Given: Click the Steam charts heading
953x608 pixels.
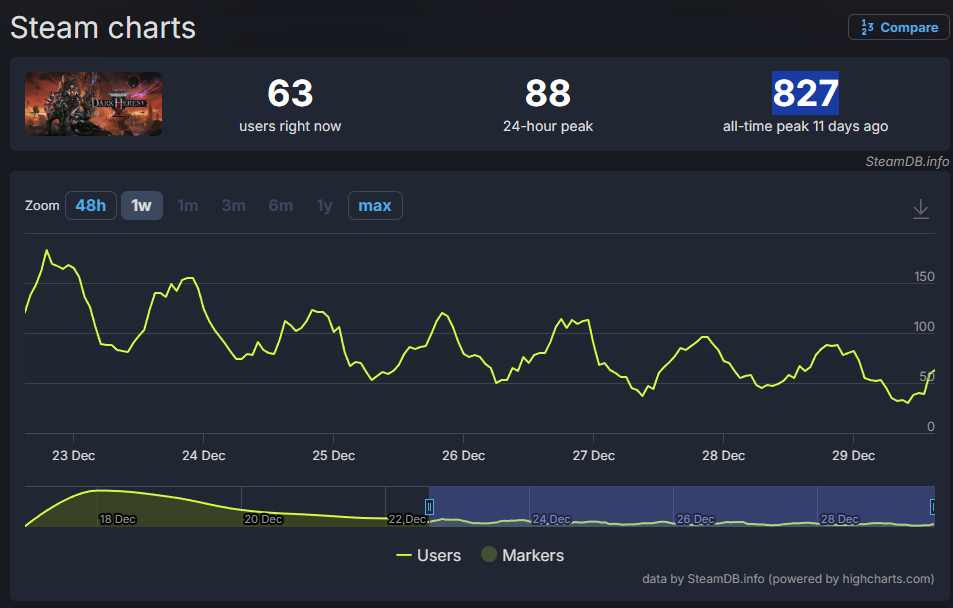Looking at the screenshot, I should [103, 28].
